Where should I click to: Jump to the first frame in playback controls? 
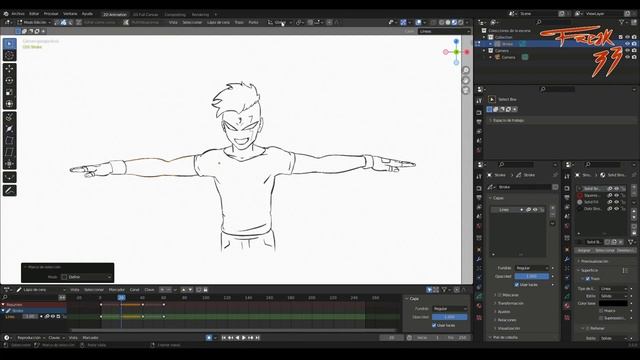[x=224, y=338]
